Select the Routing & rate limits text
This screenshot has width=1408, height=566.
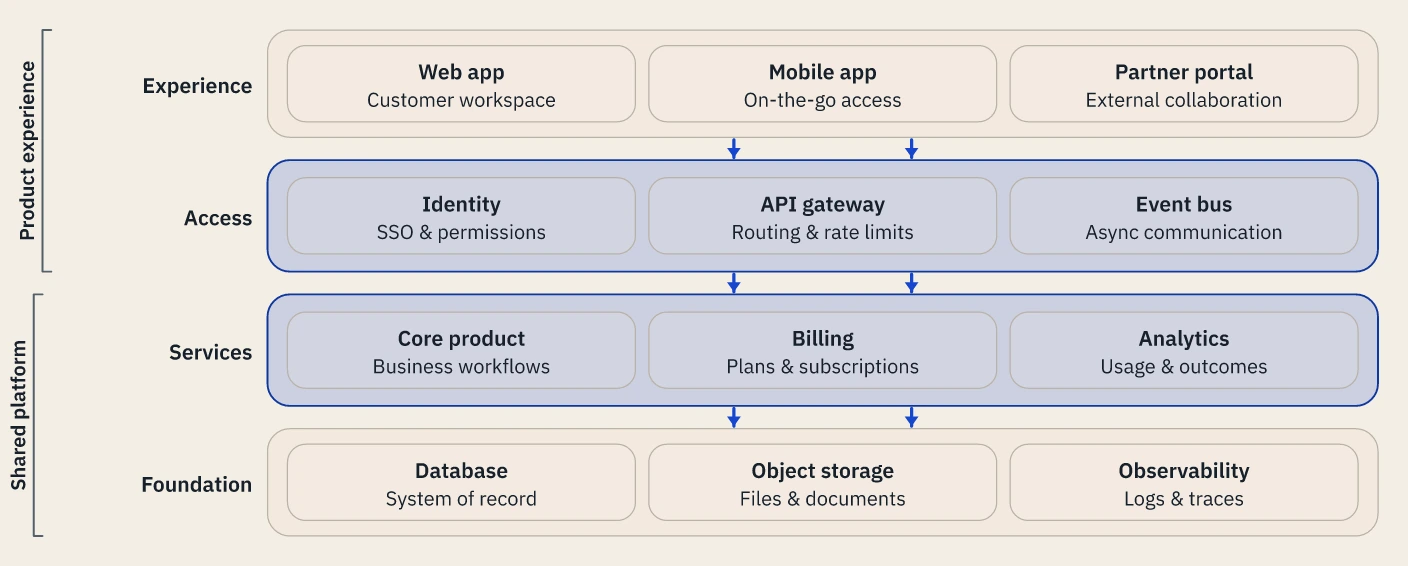pyautogui.click(x=822, y=232)
